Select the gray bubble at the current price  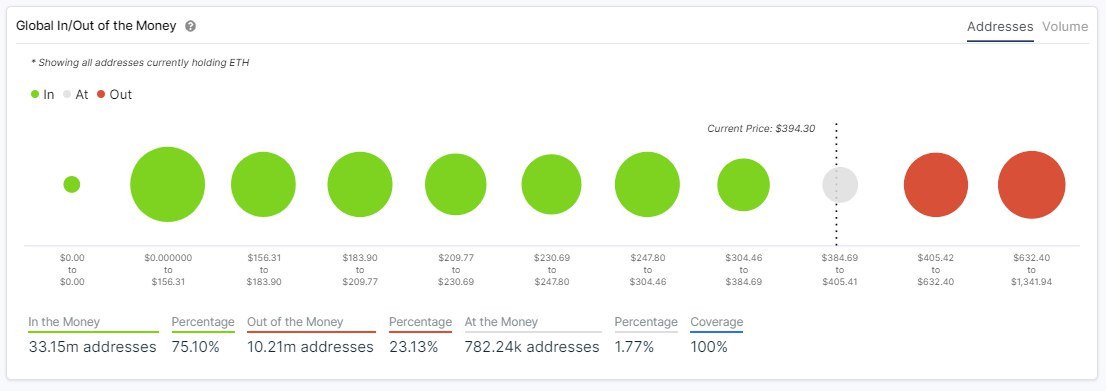840,185
